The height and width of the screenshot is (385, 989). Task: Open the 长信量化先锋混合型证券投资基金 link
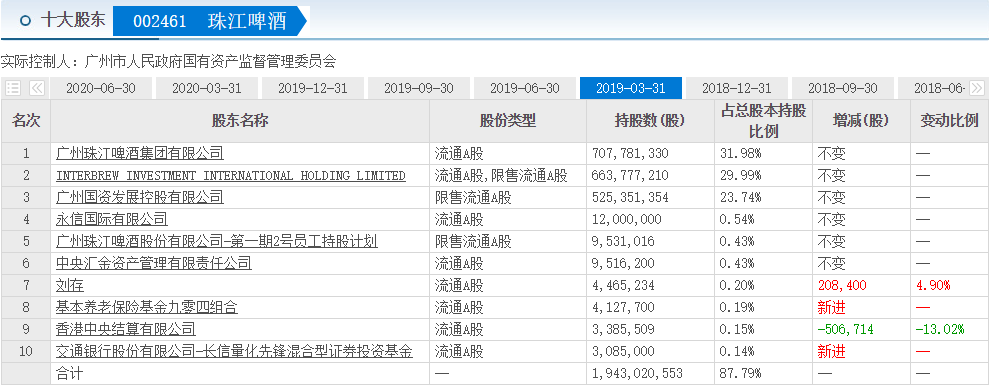[x=235, y=352]
